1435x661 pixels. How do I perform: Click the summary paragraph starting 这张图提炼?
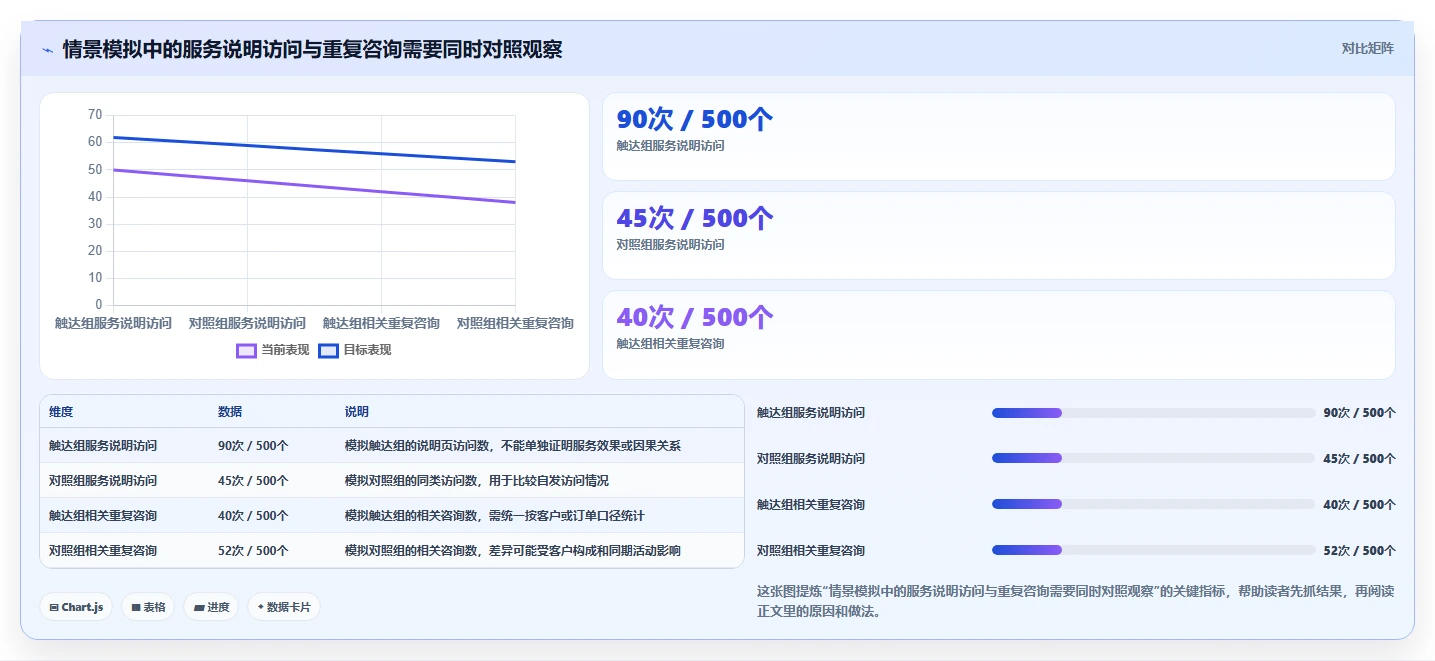pyautogui.click(x=1075, y=601)
